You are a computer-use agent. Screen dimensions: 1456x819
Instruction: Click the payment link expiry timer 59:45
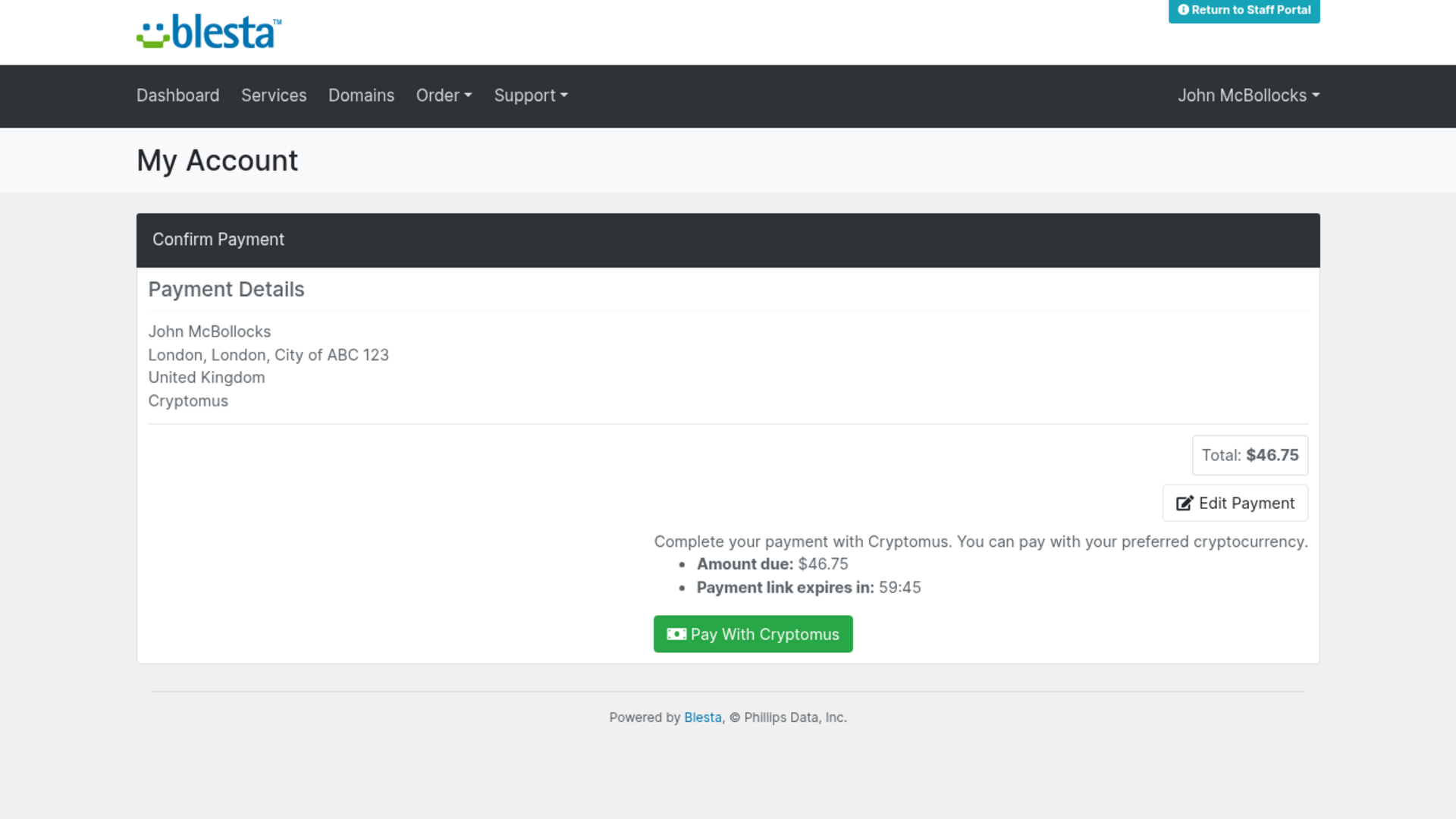click(x=899, y=588)
